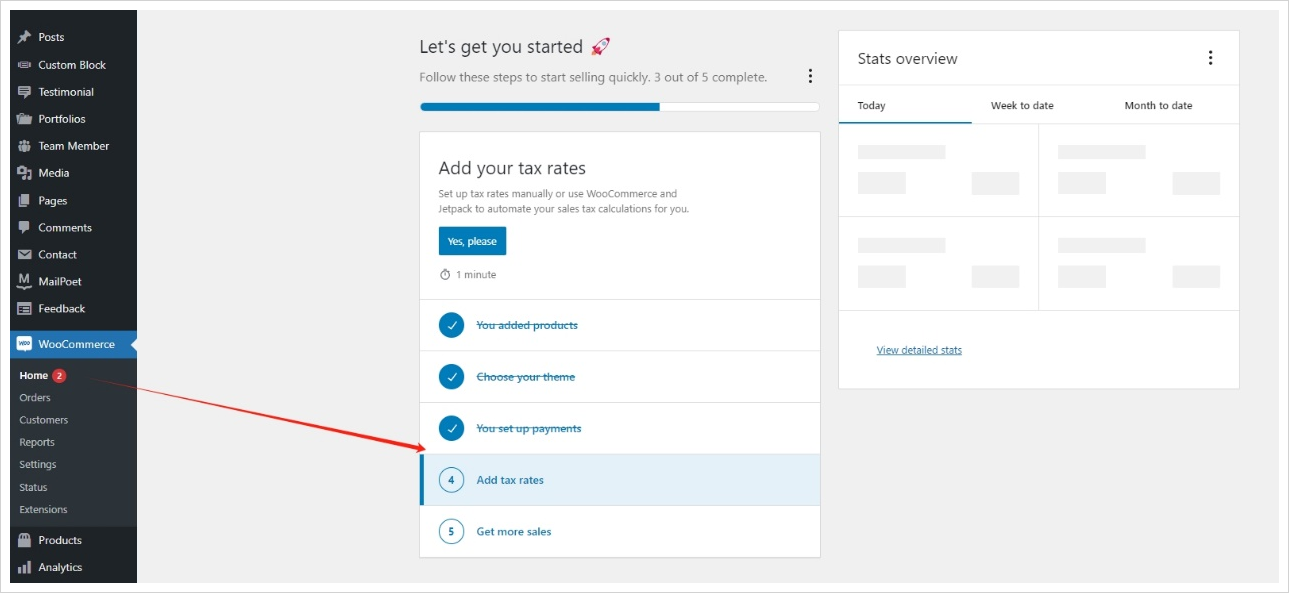This screenshot has width=1289, height=593.
Task: Open the Reports submenu item
Action: (37, 442)
